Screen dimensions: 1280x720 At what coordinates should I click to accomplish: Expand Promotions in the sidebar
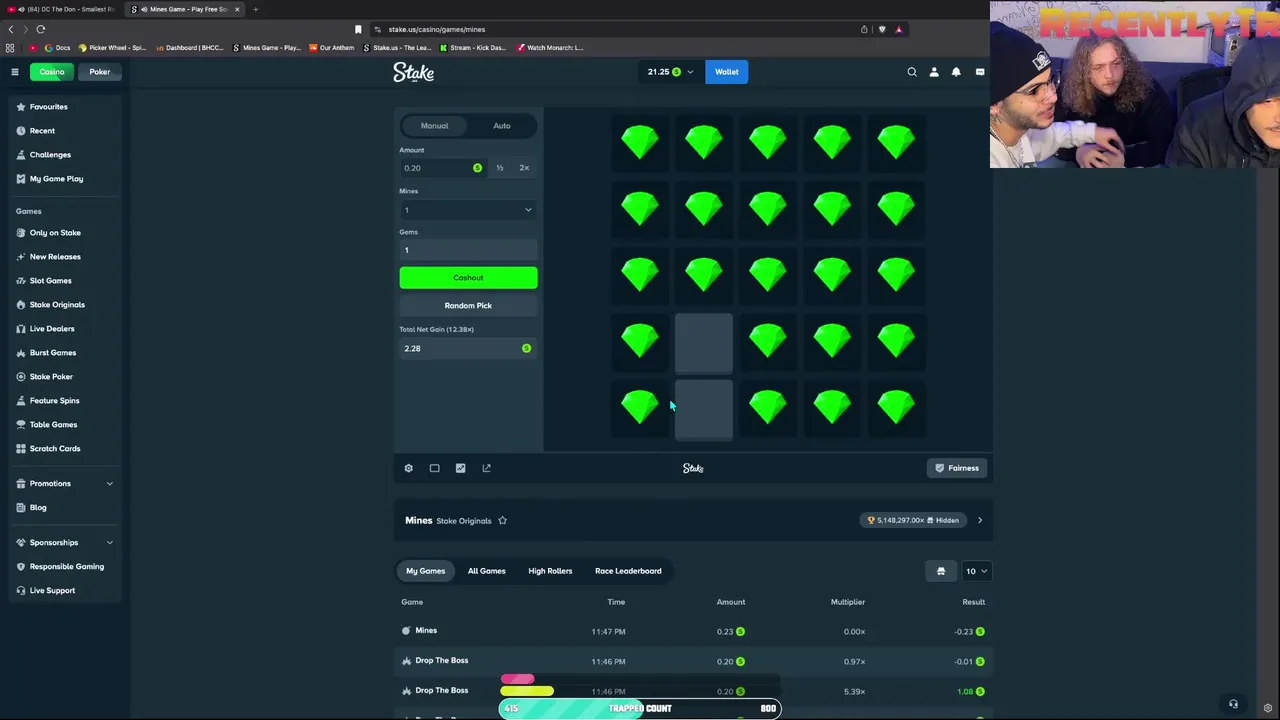64,484
